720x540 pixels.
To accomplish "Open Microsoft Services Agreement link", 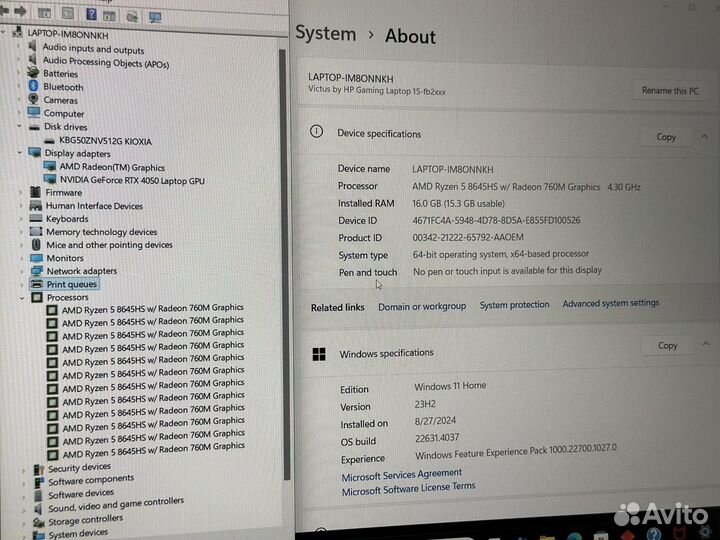I will pyautogui.click(x=402, y=475).
